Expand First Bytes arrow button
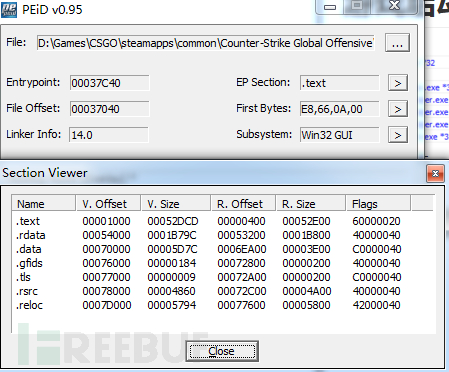Image resolution: width=449 pixels, height=372 pixels. tap(398, 109)
